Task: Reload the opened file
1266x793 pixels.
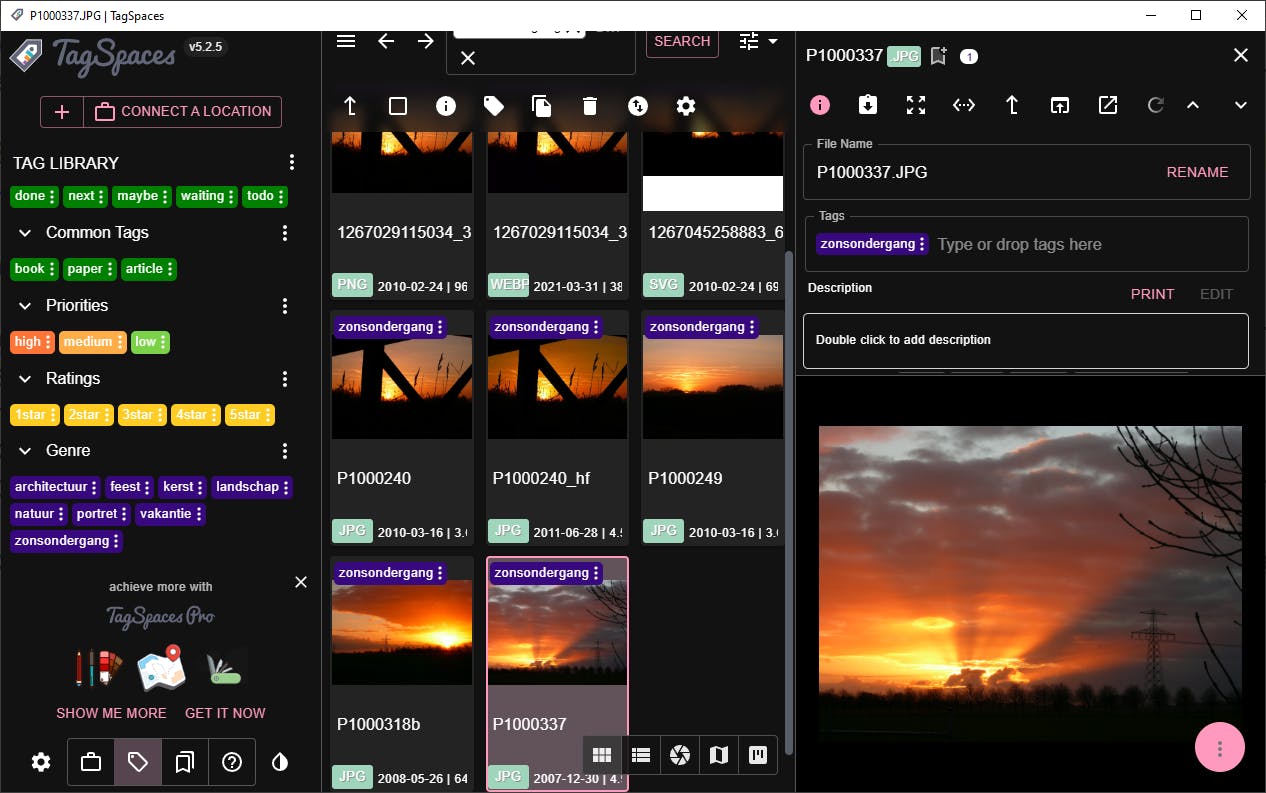Action: [x=1156, y=105]
